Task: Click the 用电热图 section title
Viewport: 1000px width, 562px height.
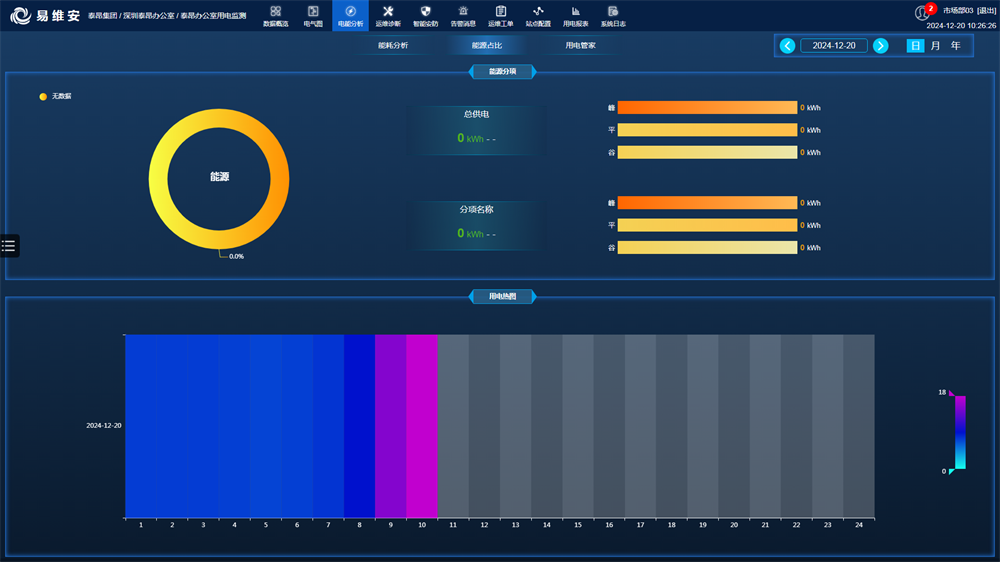Action: tap(503, 297)
